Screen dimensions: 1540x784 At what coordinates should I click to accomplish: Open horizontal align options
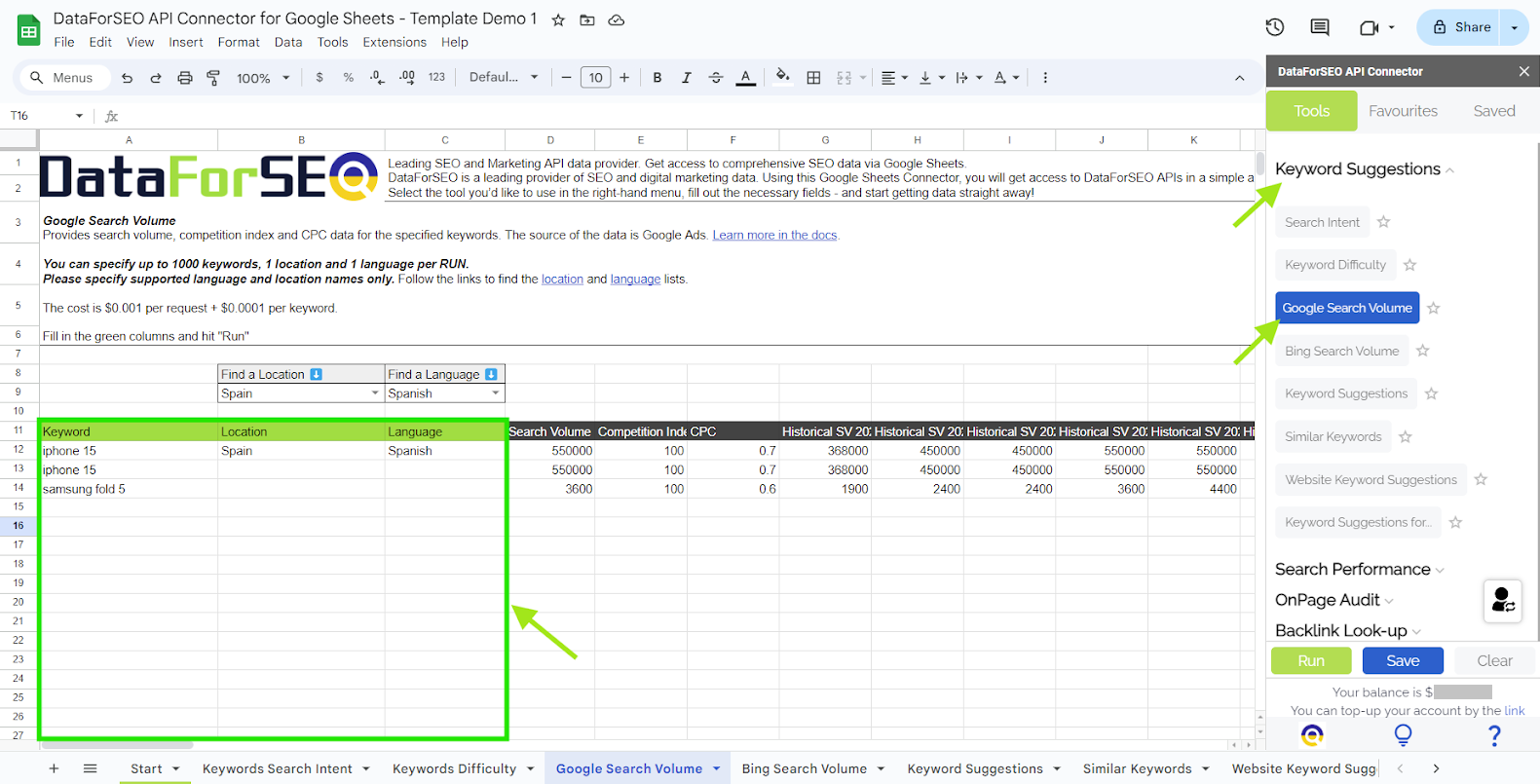click(894, 78)
